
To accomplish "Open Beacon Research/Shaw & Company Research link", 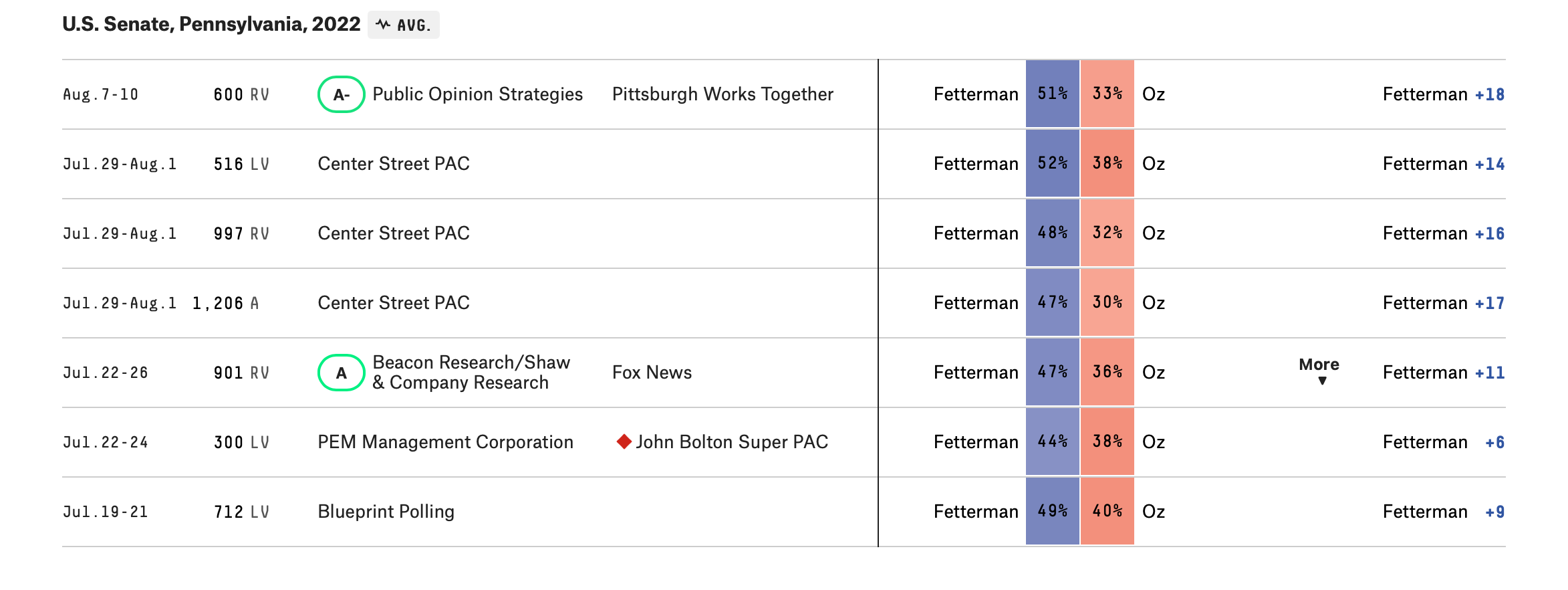I will click(x=471, y=373).
